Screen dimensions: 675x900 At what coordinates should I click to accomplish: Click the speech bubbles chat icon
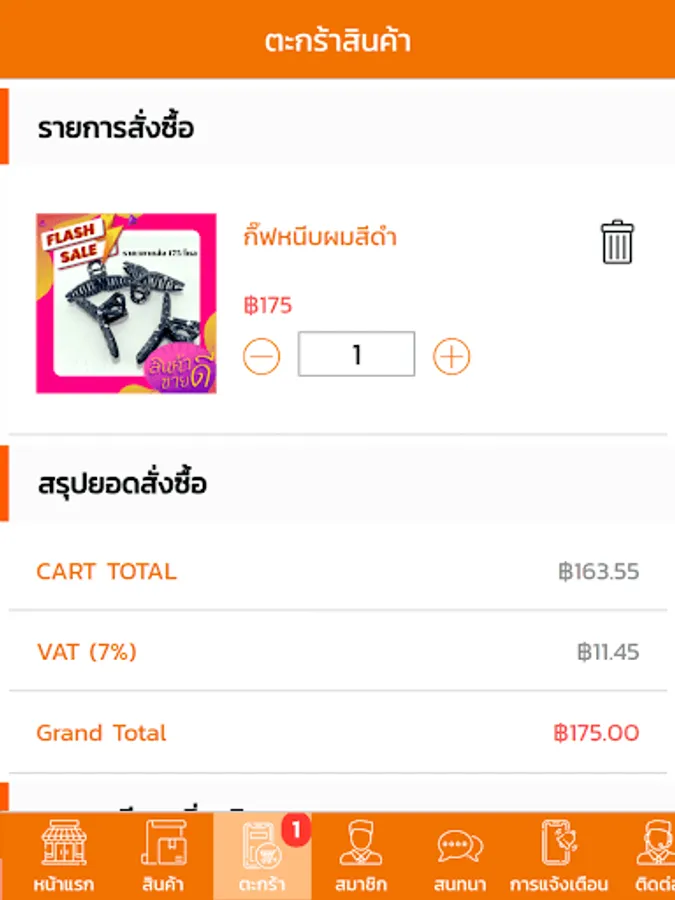[460, 846]
